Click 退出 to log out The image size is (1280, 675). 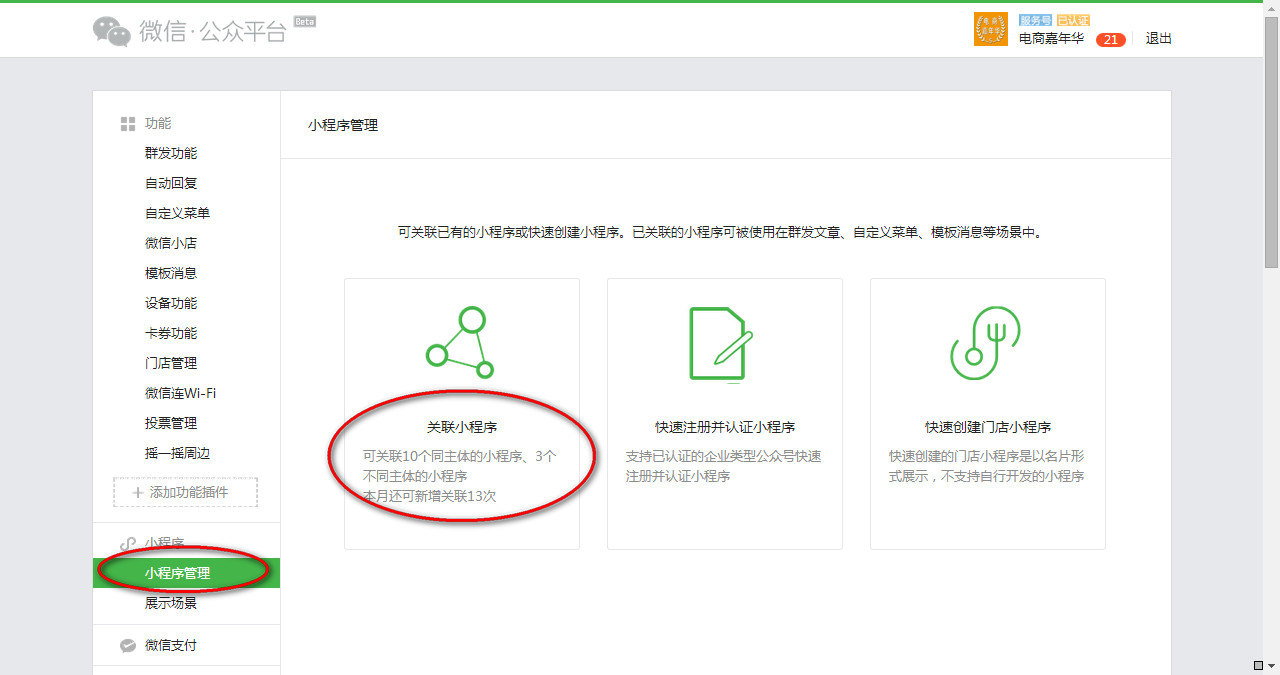1159,39
